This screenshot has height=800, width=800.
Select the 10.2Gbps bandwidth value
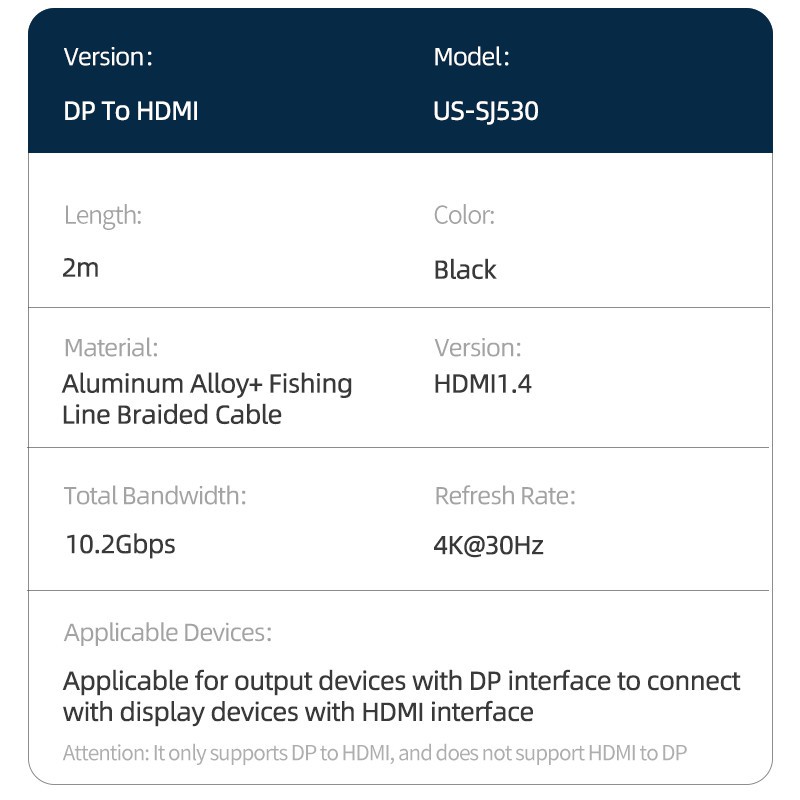120,545
